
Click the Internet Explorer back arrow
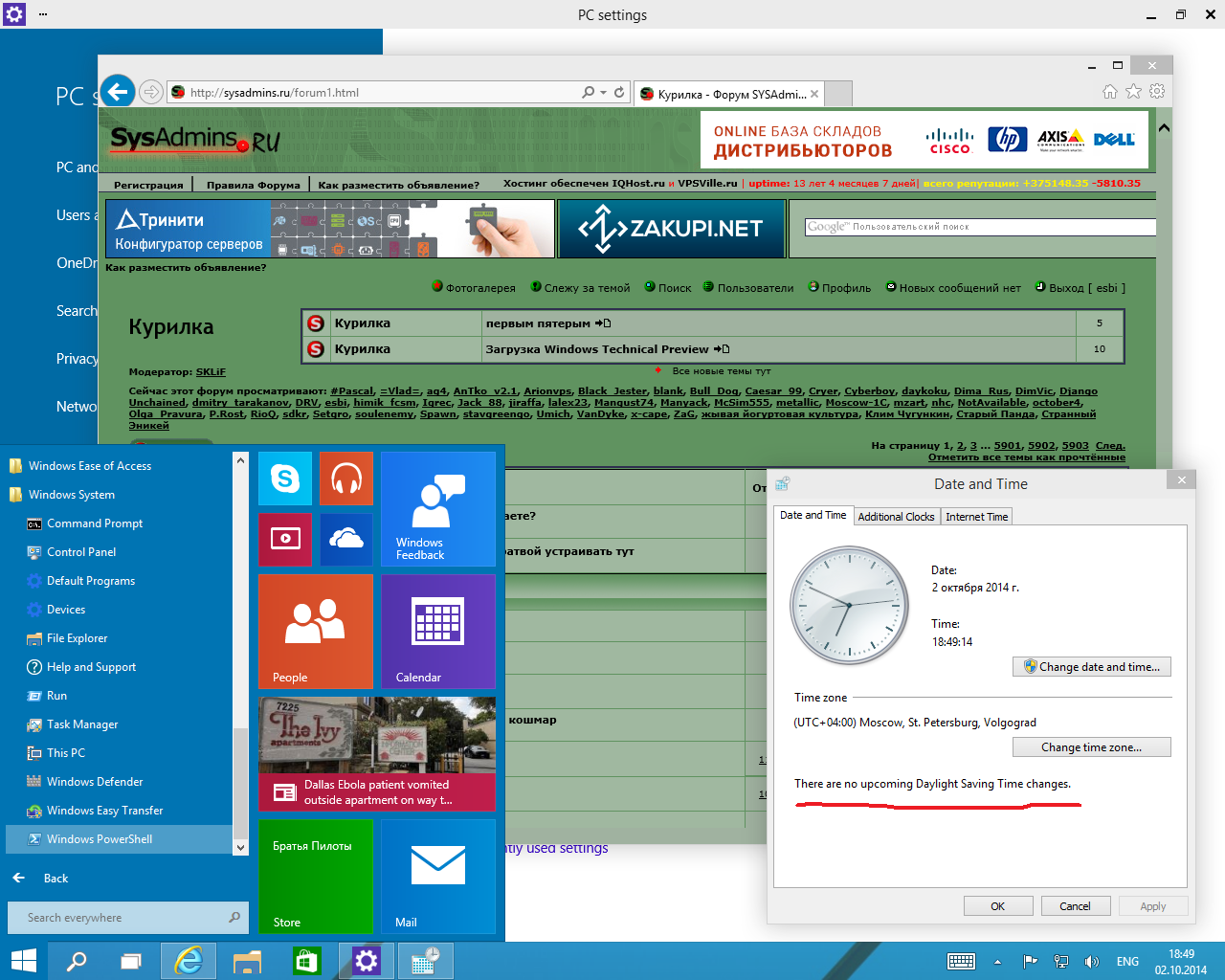pos(118,92)
